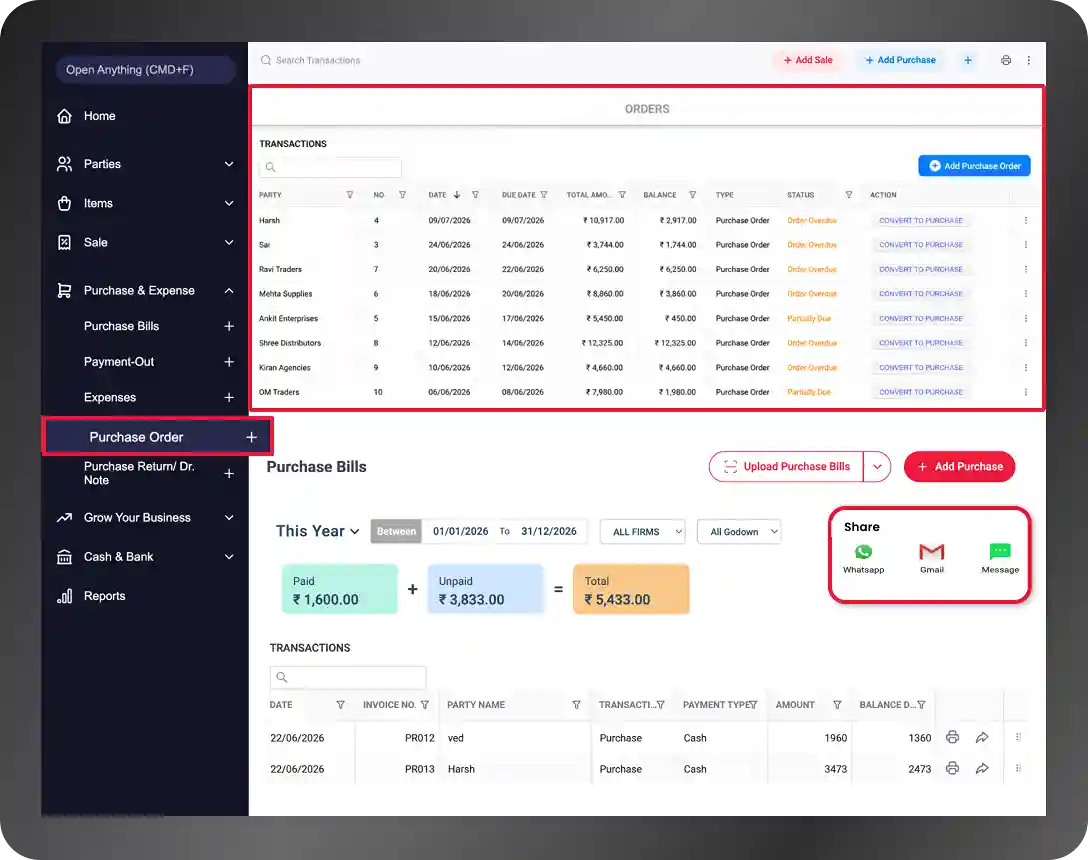The width and height of the screenshot is (1088, 860).
Task: Print the PR012 purchase bill
Action: tap(953, 737)
